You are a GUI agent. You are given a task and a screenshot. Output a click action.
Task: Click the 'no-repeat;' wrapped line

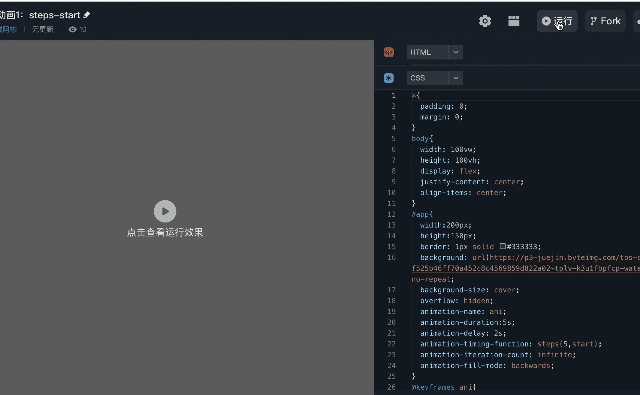point(433,279)
